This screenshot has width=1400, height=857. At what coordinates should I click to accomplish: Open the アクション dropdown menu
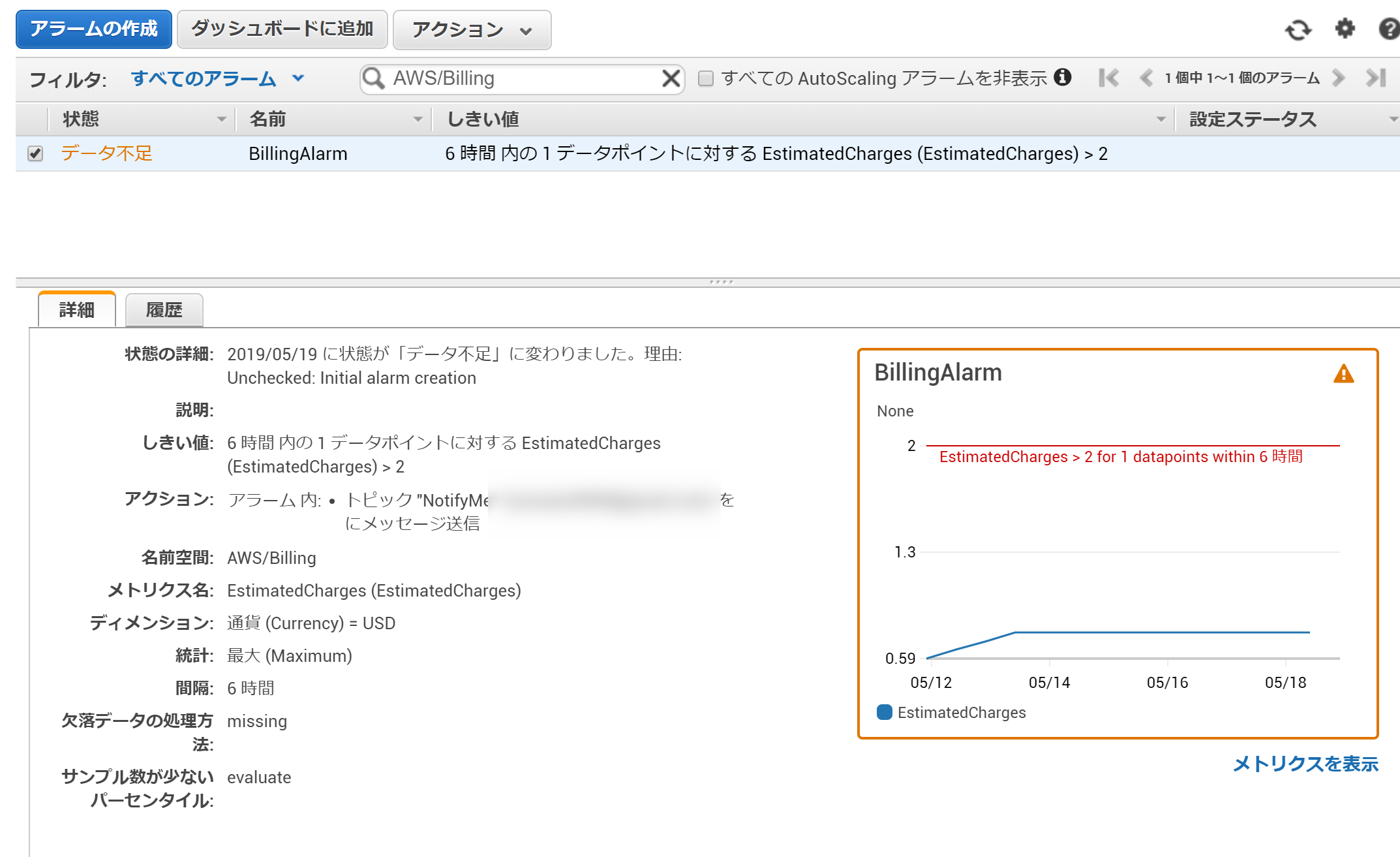point(472,30)
